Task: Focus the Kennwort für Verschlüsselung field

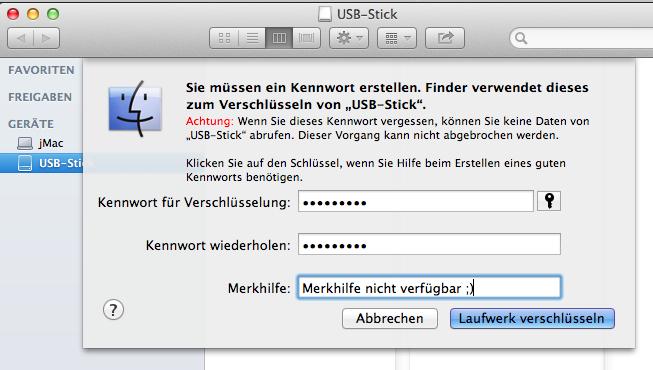Action: tap(416, 202)
